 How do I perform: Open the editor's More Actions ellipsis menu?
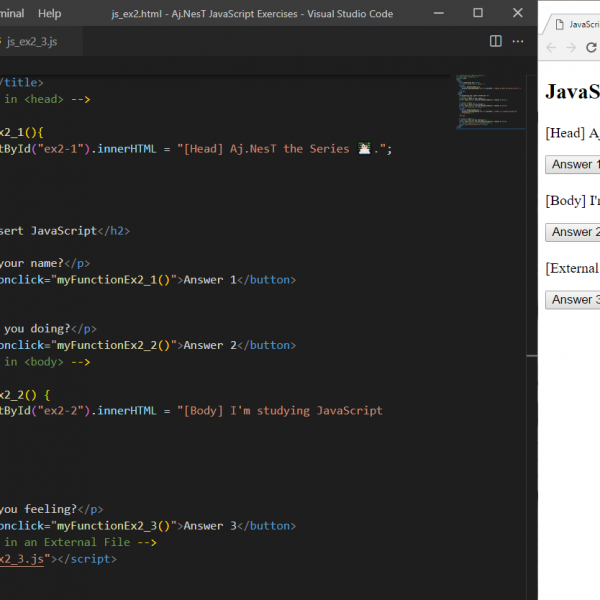[518, 41]
